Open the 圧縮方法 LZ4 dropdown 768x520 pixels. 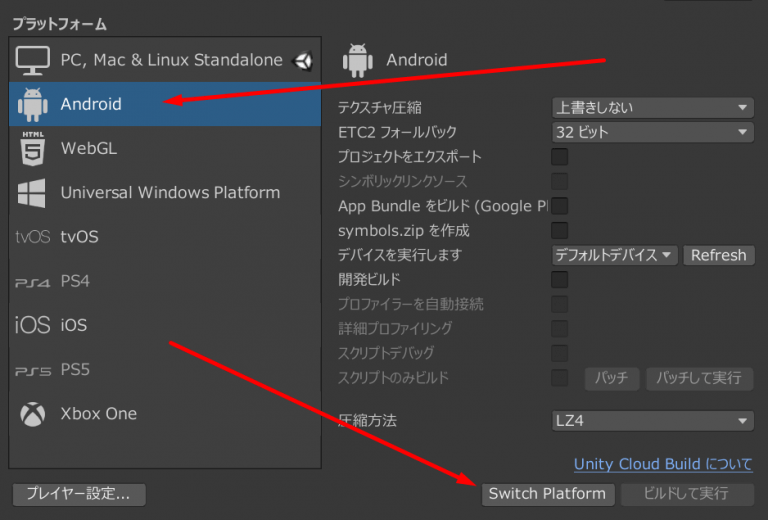(653, 421)
